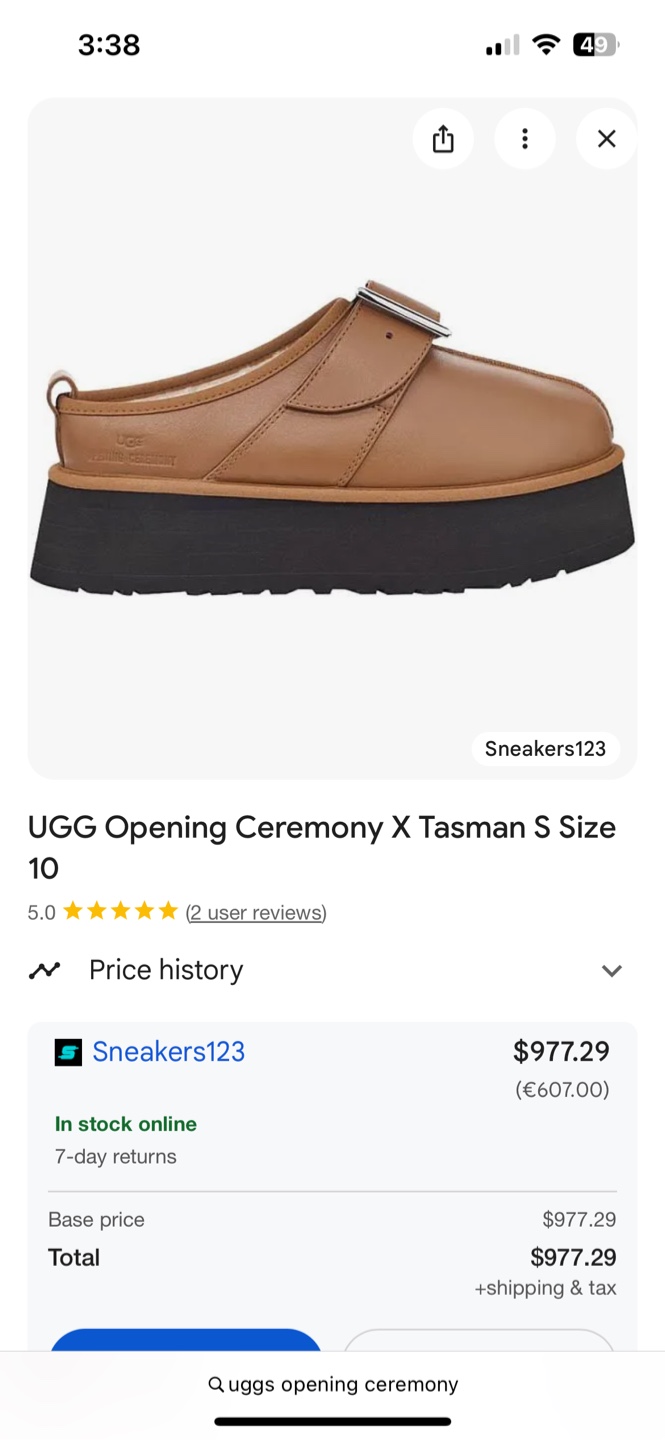Tap the share icon above the product image
Screen dimensions: 665x1440
pyautogui.click(x=443, y=139)
